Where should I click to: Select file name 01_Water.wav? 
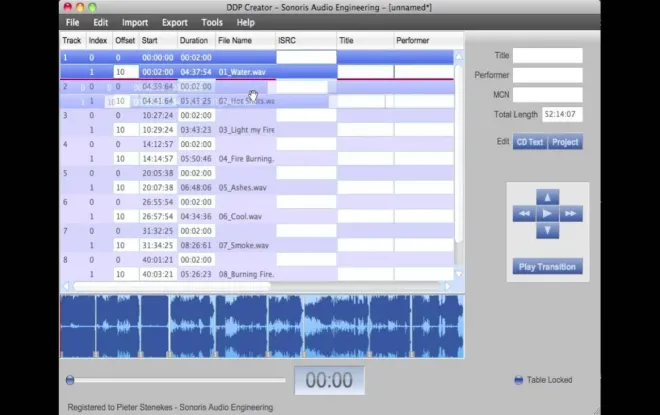[x=242, y=72]
